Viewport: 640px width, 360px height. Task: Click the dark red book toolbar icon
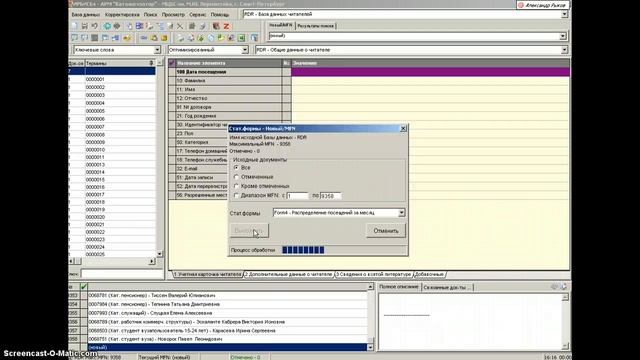pos(216,26)
